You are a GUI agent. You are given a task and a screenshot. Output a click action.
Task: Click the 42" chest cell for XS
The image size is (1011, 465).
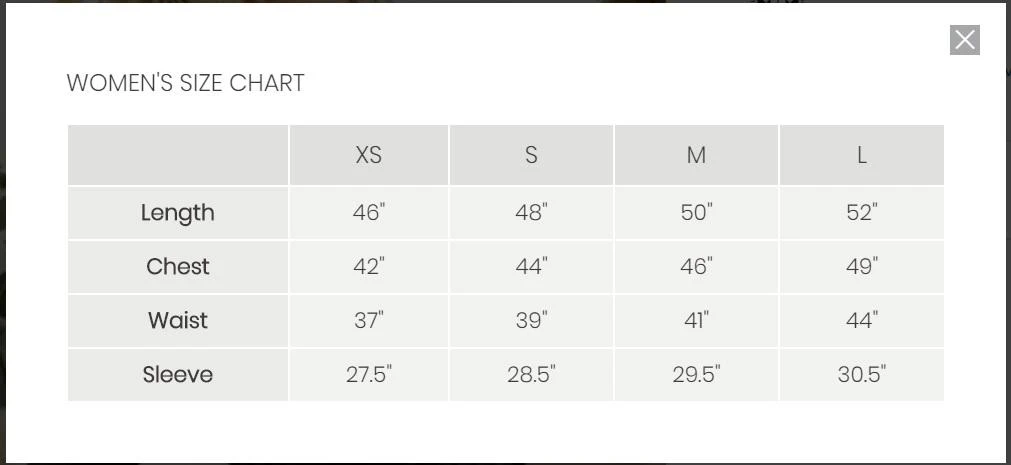coord(369,267)
